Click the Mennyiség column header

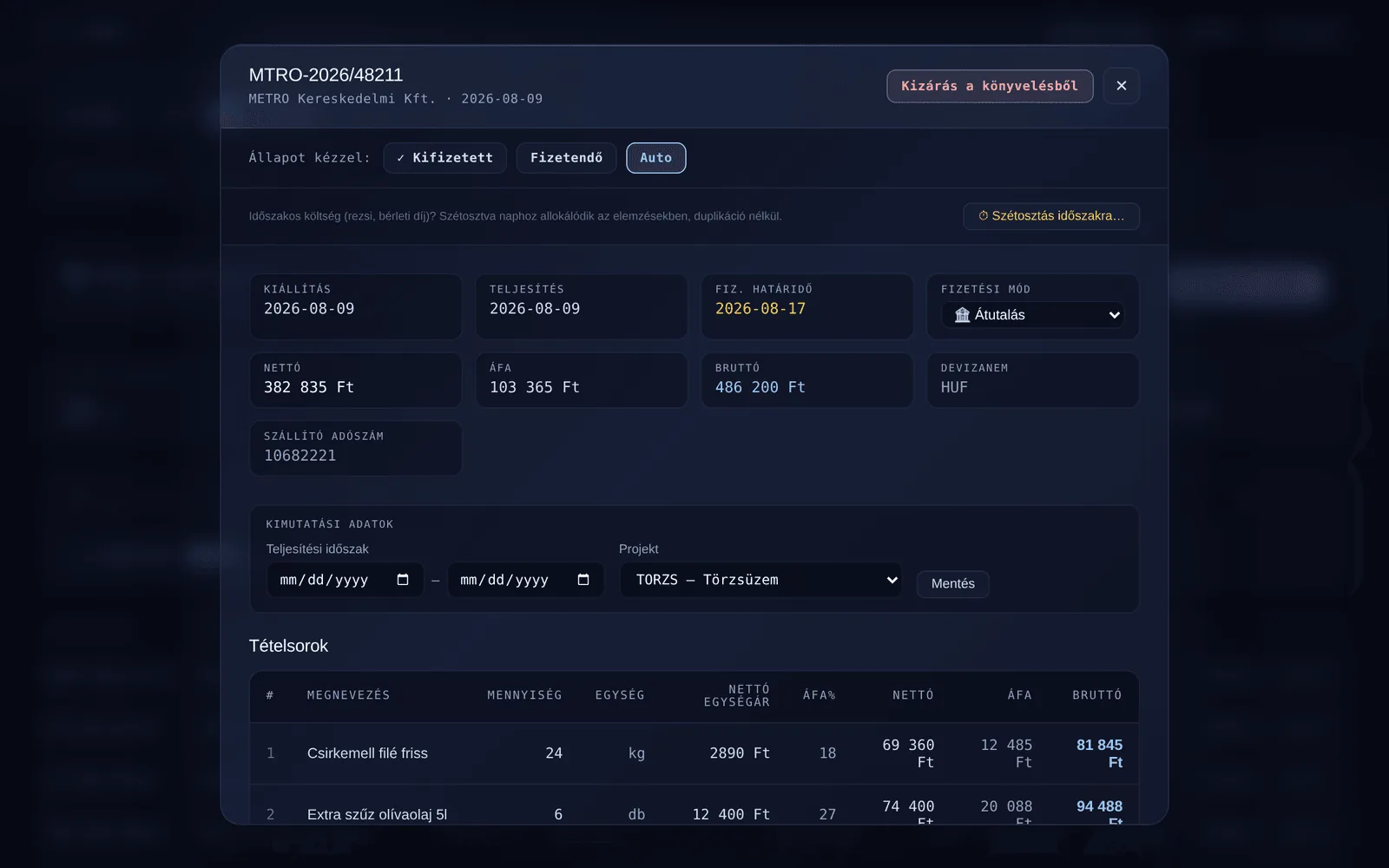pyautogui.click(x=524, y=695)
